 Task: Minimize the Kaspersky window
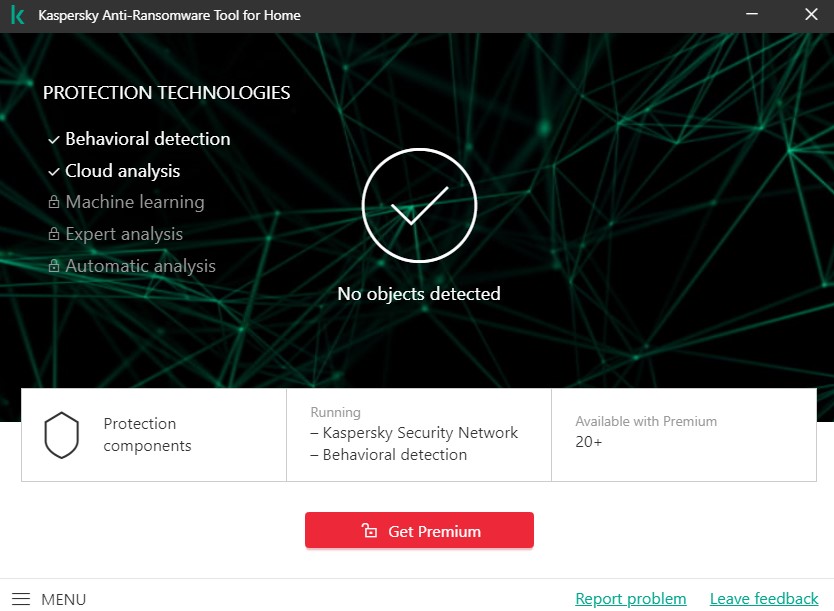point(753,15)
